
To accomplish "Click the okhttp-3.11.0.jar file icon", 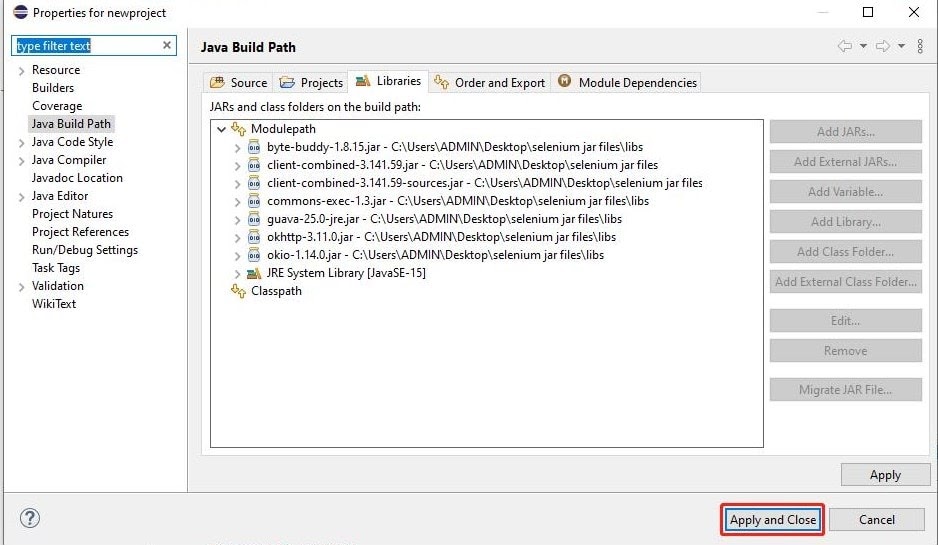I will coord(254,237).
